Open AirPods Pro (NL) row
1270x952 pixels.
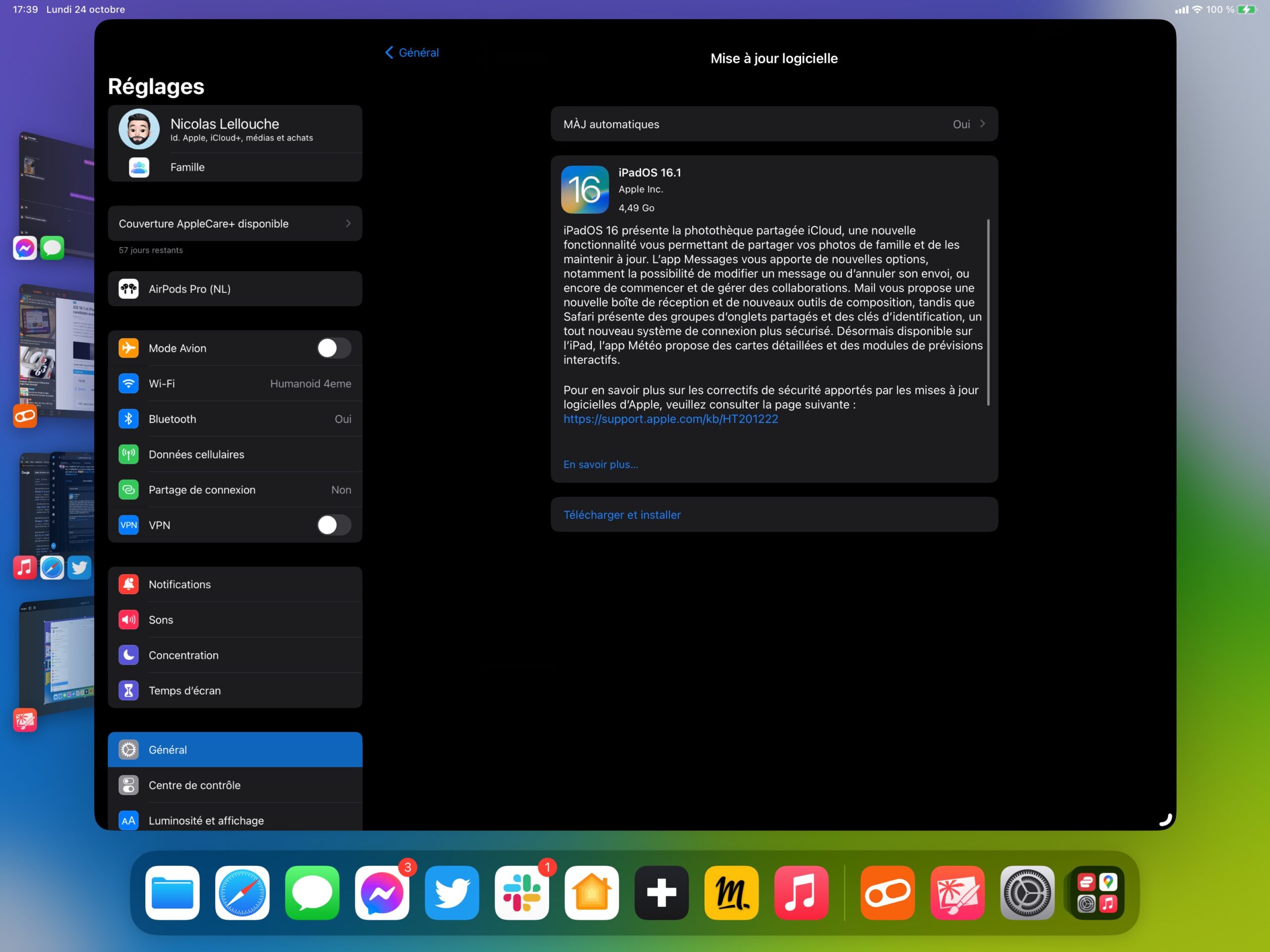tap(235, 289)
